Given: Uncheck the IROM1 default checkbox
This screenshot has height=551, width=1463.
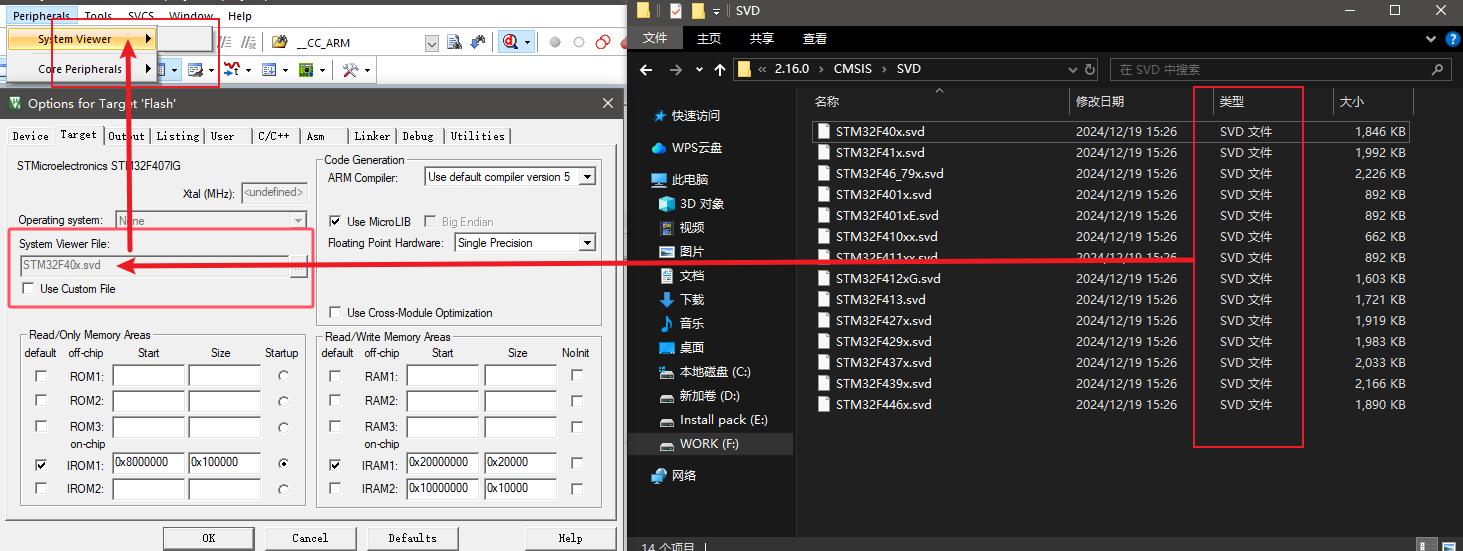Looking at the screenshot, I should (41, 465).
